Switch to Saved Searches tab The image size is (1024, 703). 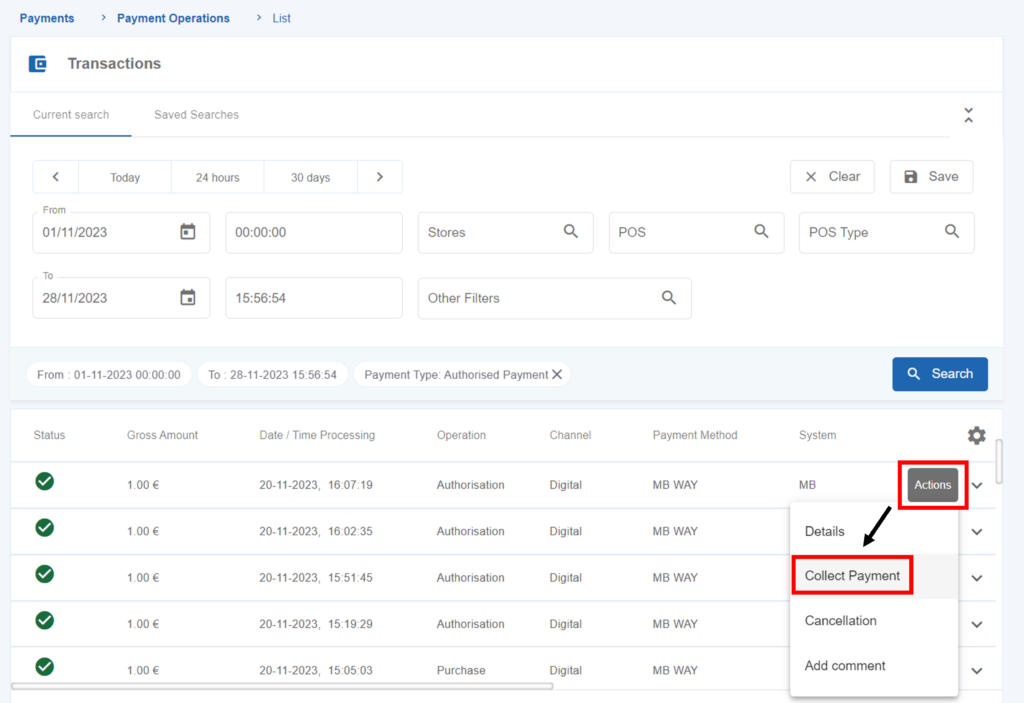tap(196, 115)
